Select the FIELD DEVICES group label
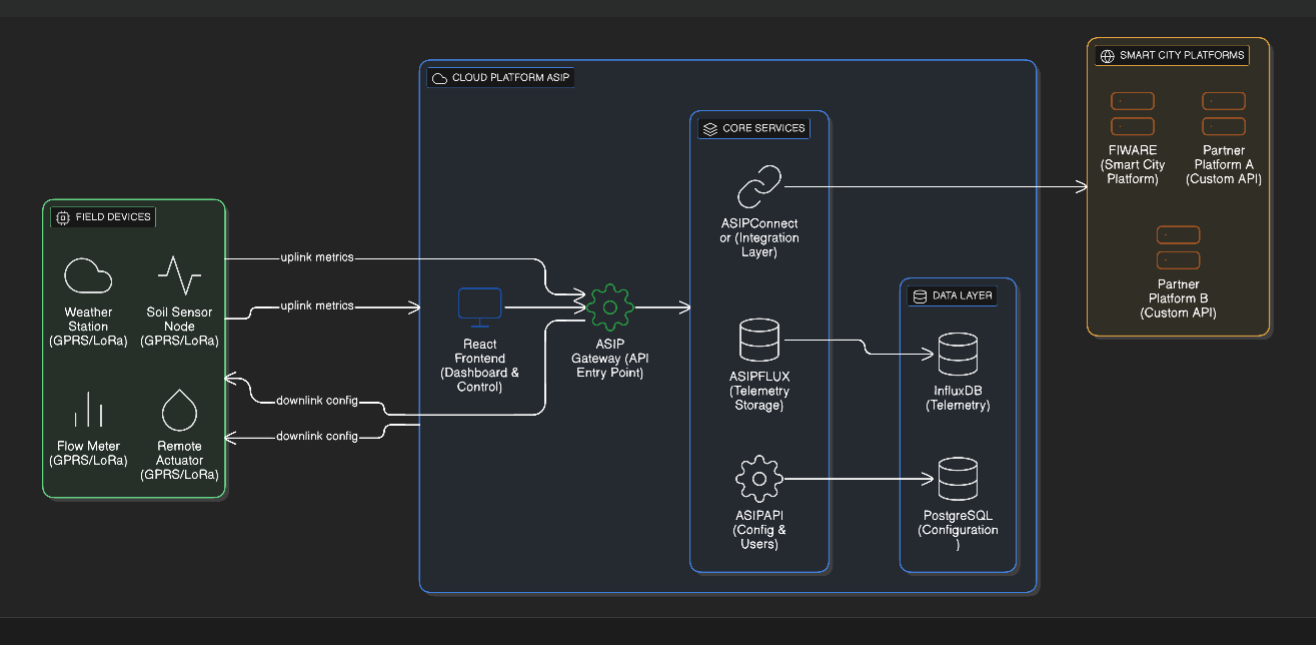 tap(113, 217)
